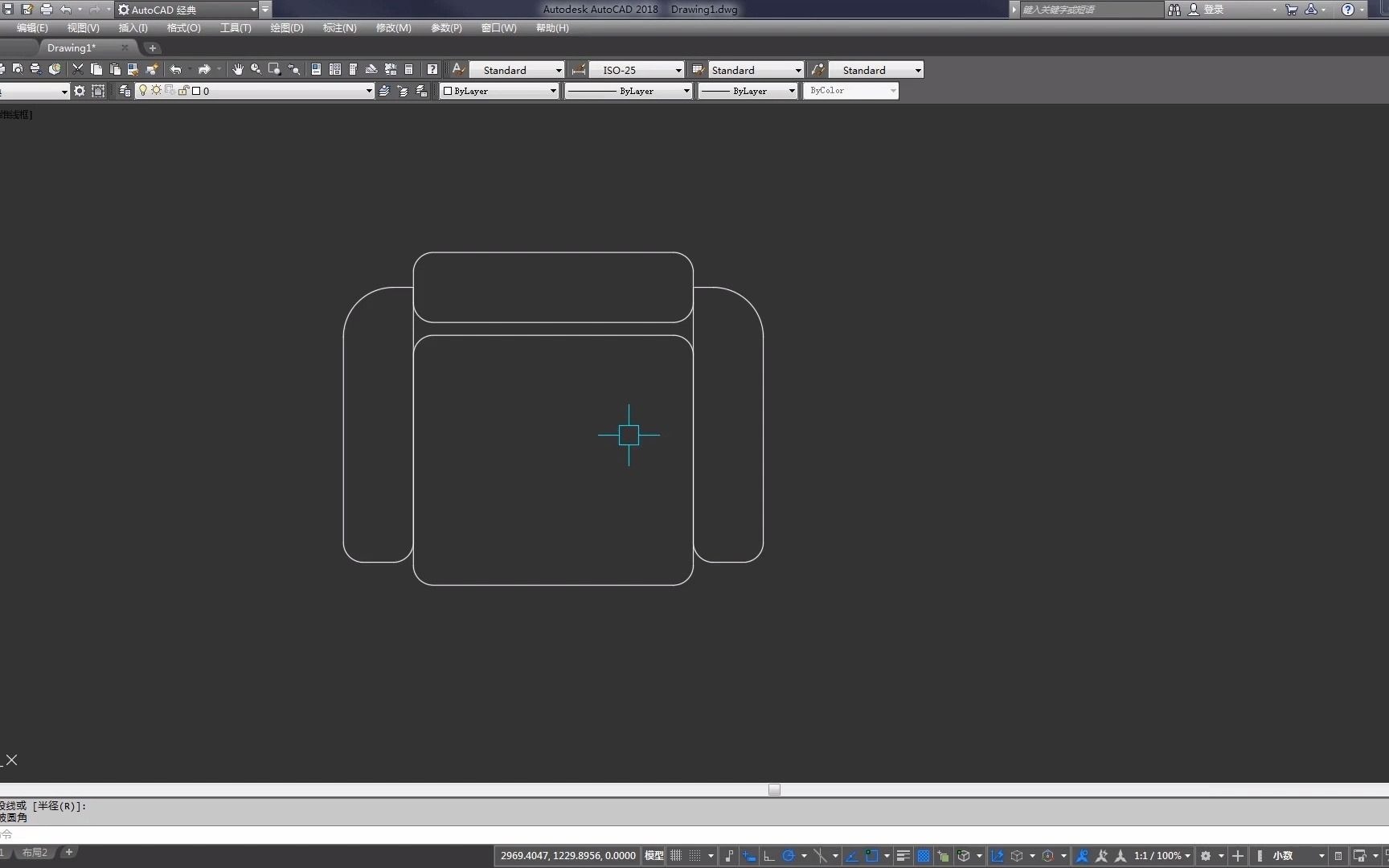
Task: Toggle model space button 模型
Action: click(654, 856)
